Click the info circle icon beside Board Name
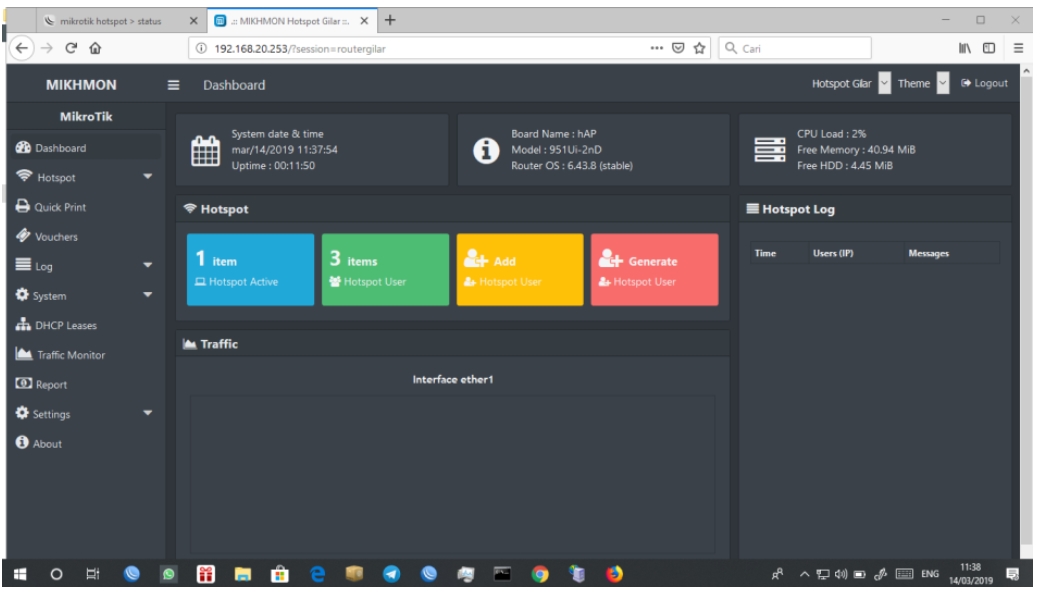 point(486,150)
